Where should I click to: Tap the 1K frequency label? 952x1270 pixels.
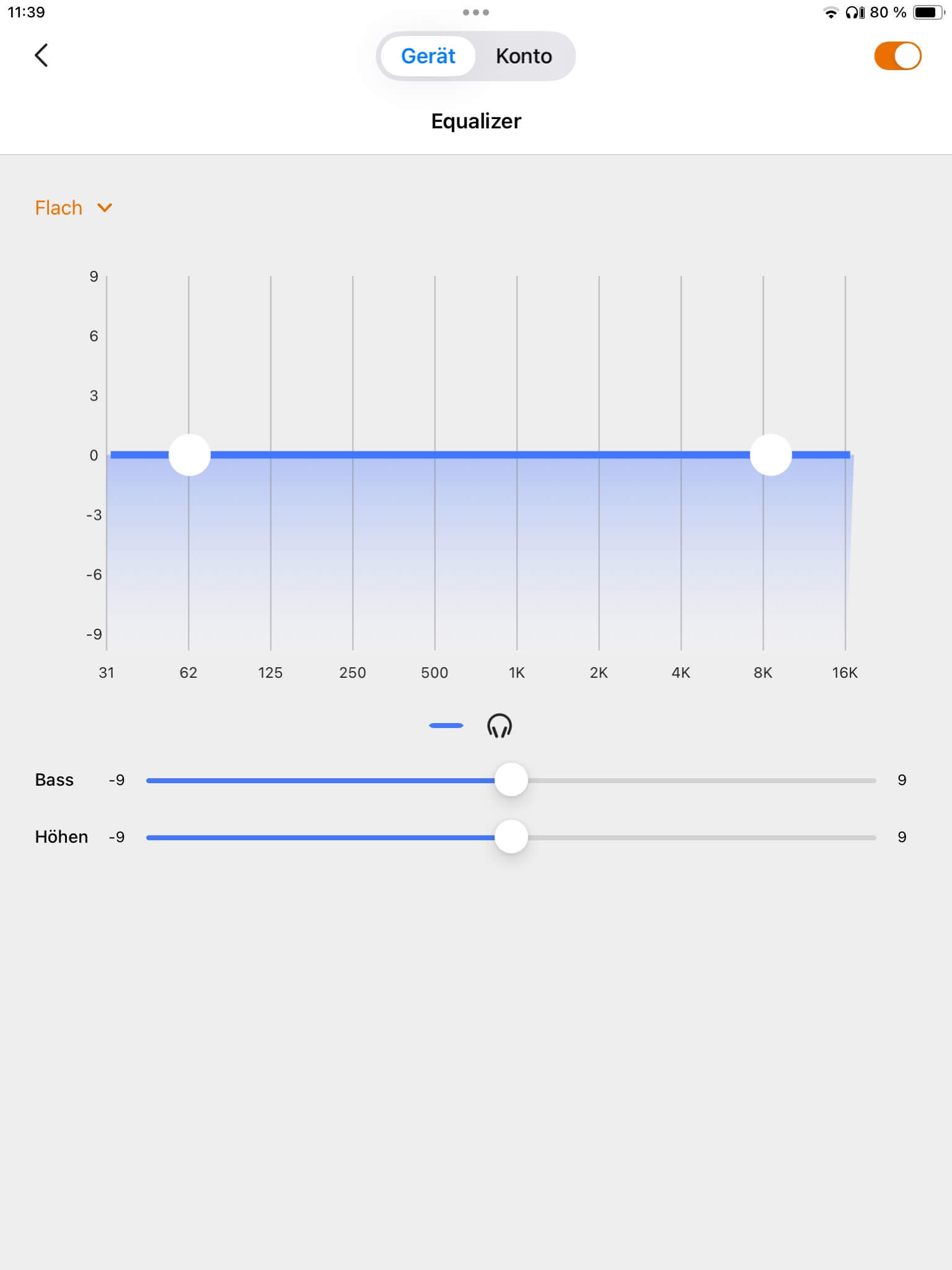coord(517,673)
